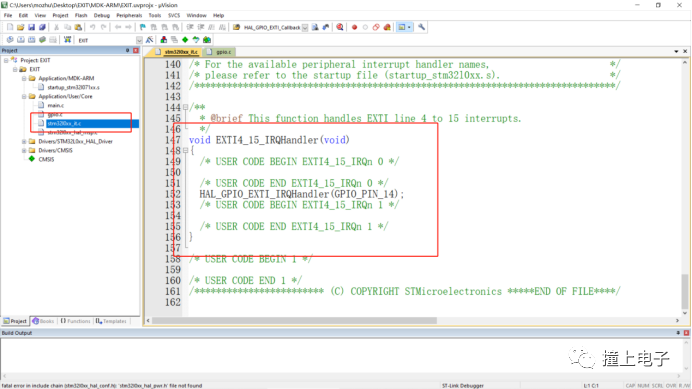
Task: Open the Configuration wrench icon
Action: pos(421,27)
